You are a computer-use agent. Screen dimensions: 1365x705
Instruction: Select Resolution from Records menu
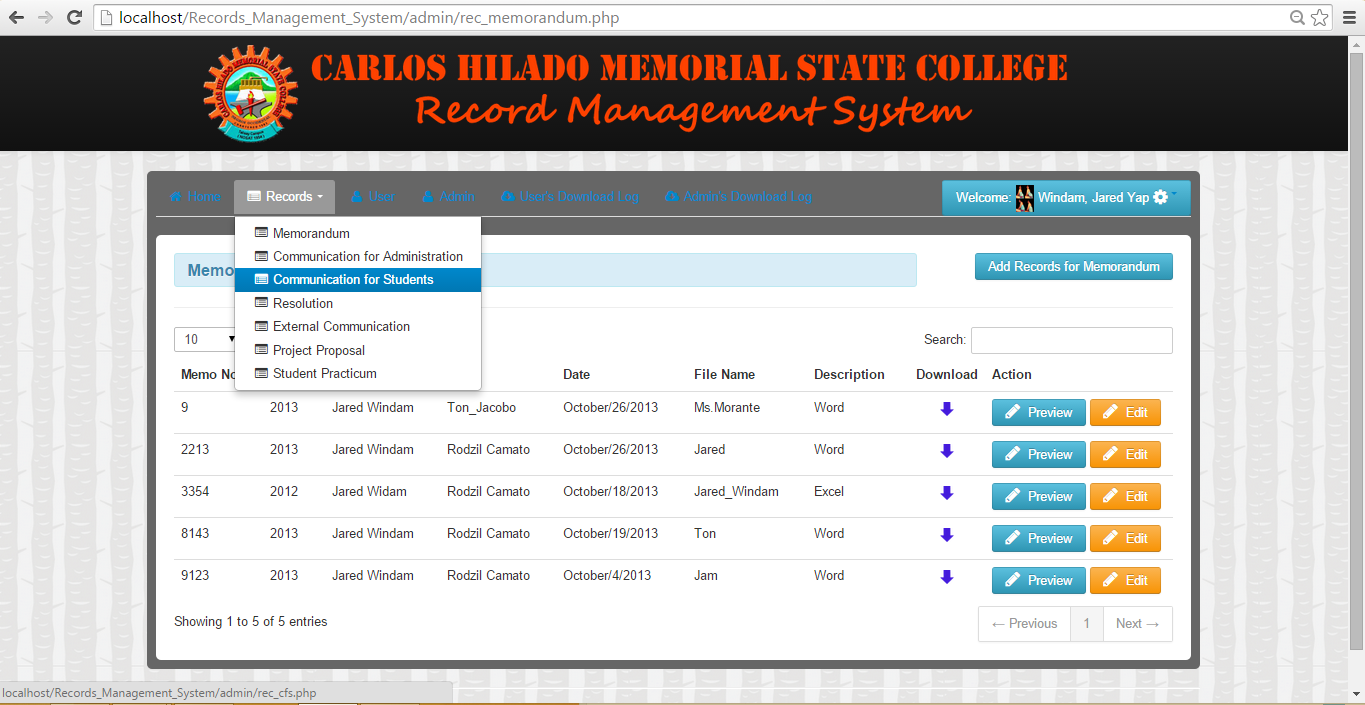[x=302, y=303]
